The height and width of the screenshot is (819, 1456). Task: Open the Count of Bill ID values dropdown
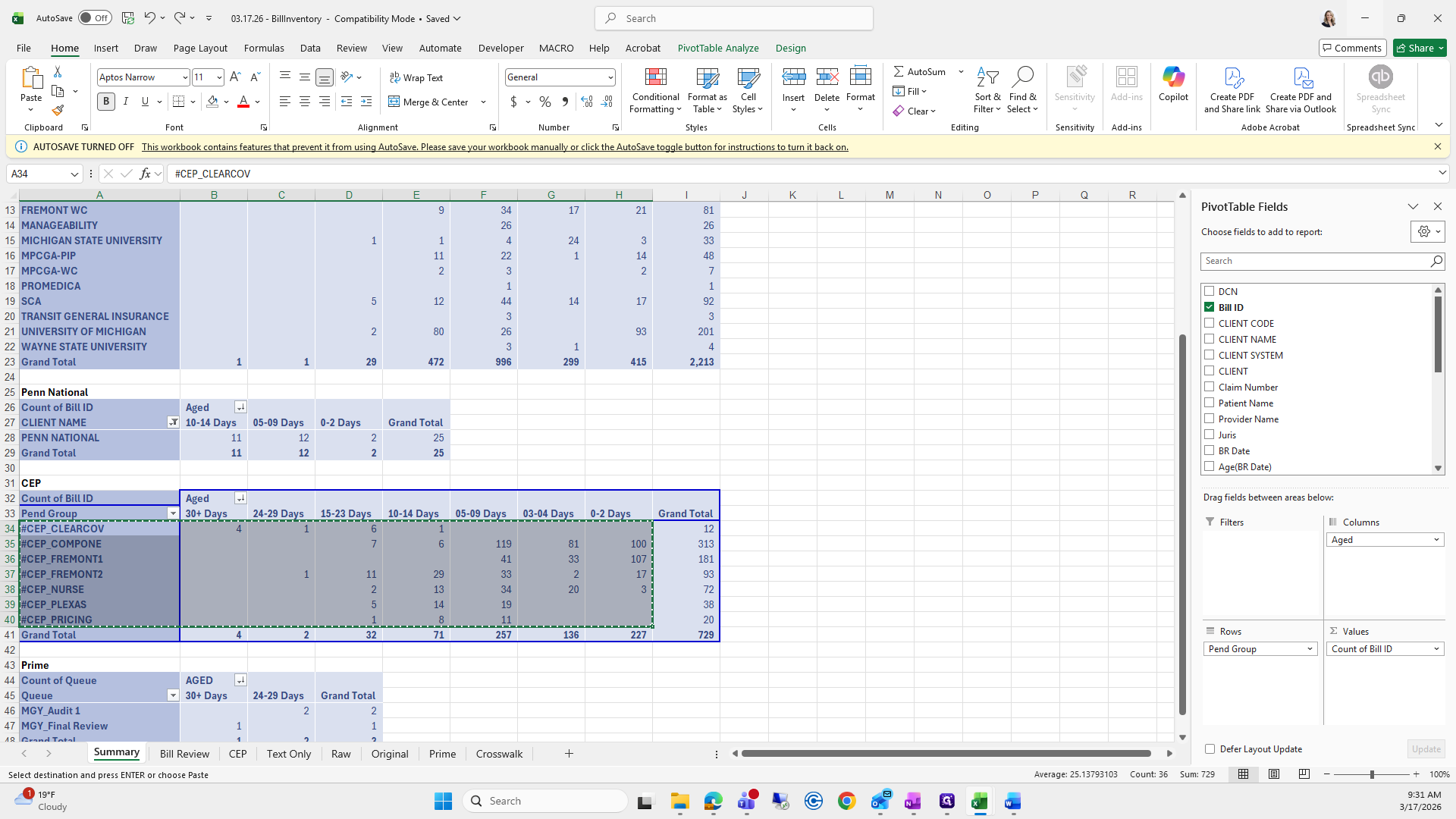1436,649
